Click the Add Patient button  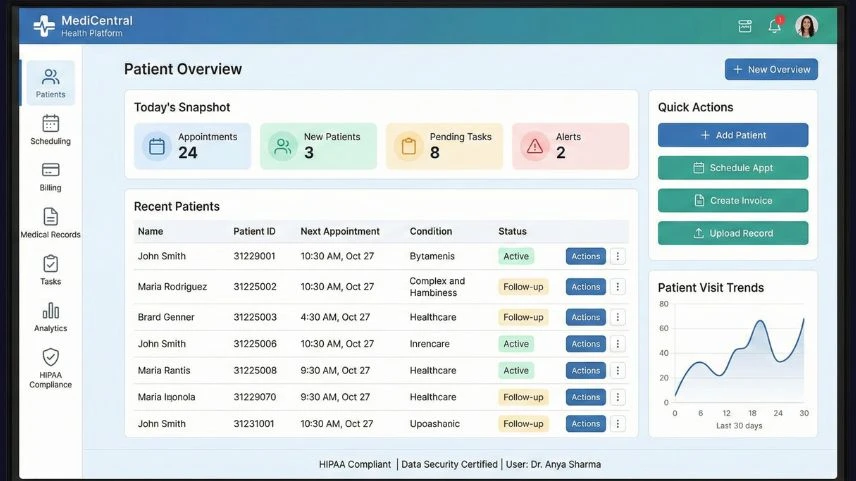click(x=733, y=135)
